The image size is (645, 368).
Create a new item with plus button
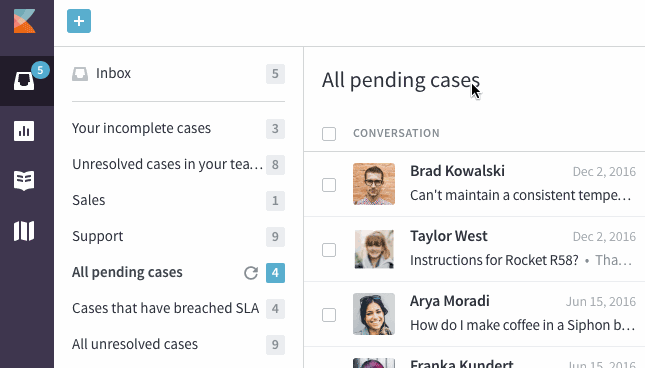(79, 21)
